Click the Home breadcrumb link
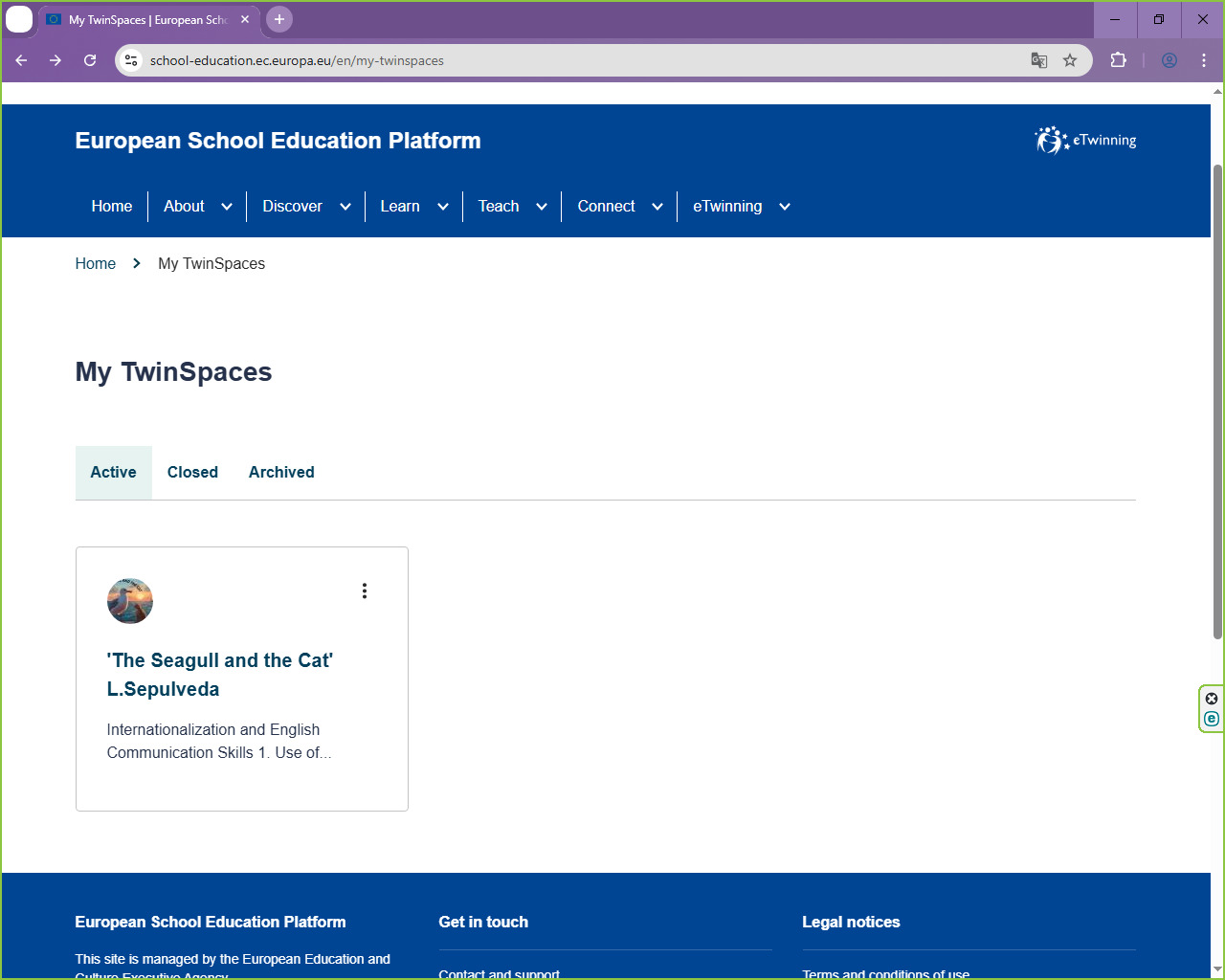Image resolution: width=1225 pixels, height=980 pixels. point(96,263)
